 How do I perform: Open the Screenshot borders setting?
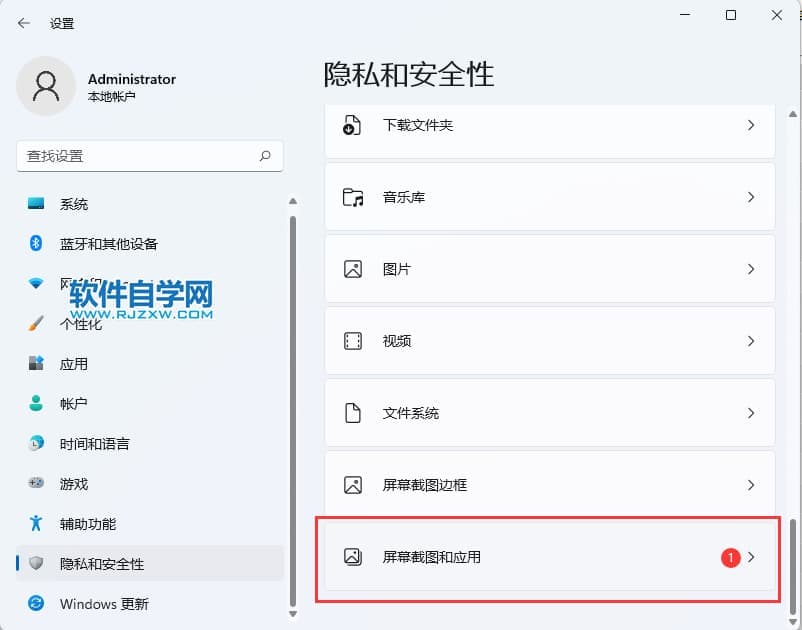[x=550, y=485]
